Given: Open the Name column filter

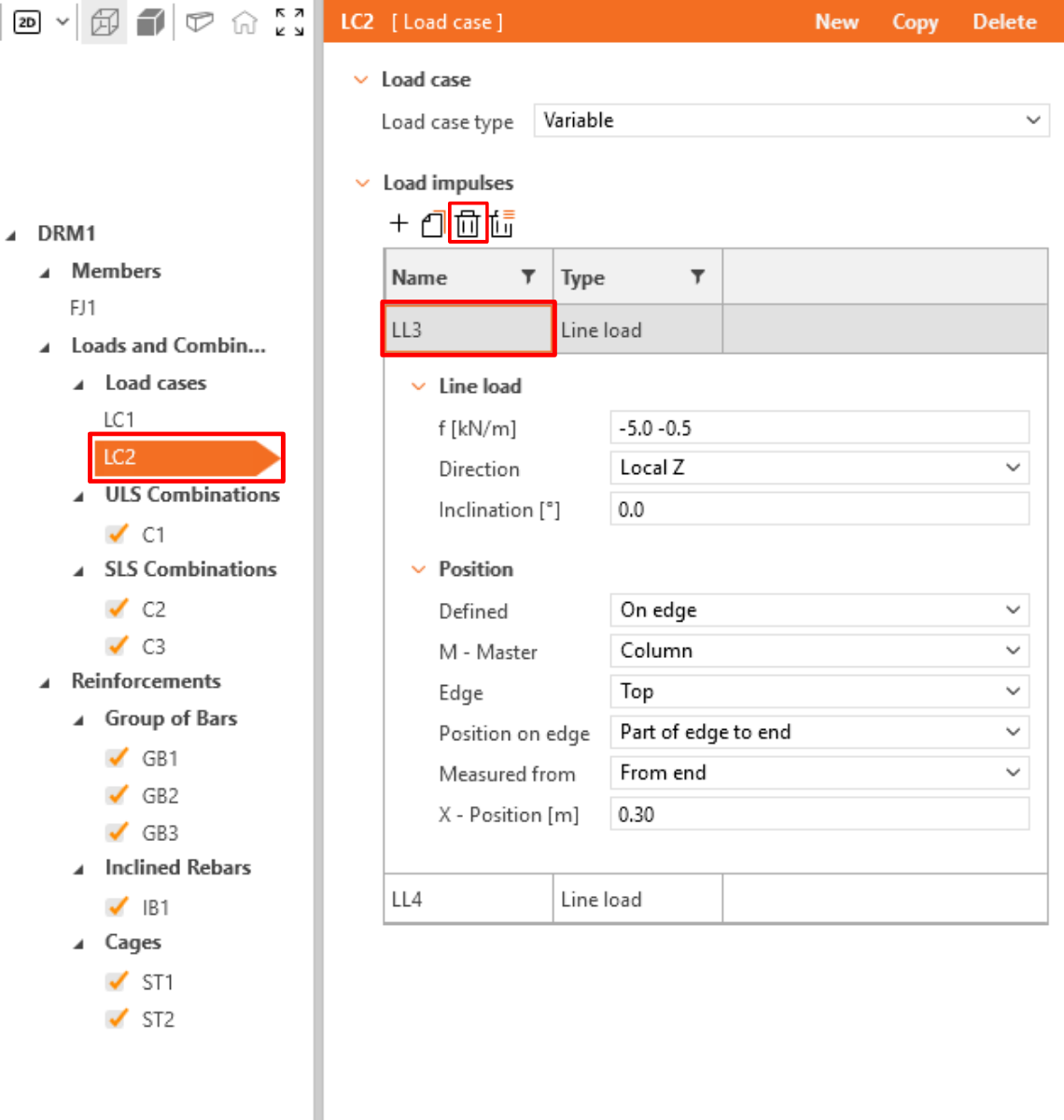Looking at the screenshot, I should click(528, 276).
